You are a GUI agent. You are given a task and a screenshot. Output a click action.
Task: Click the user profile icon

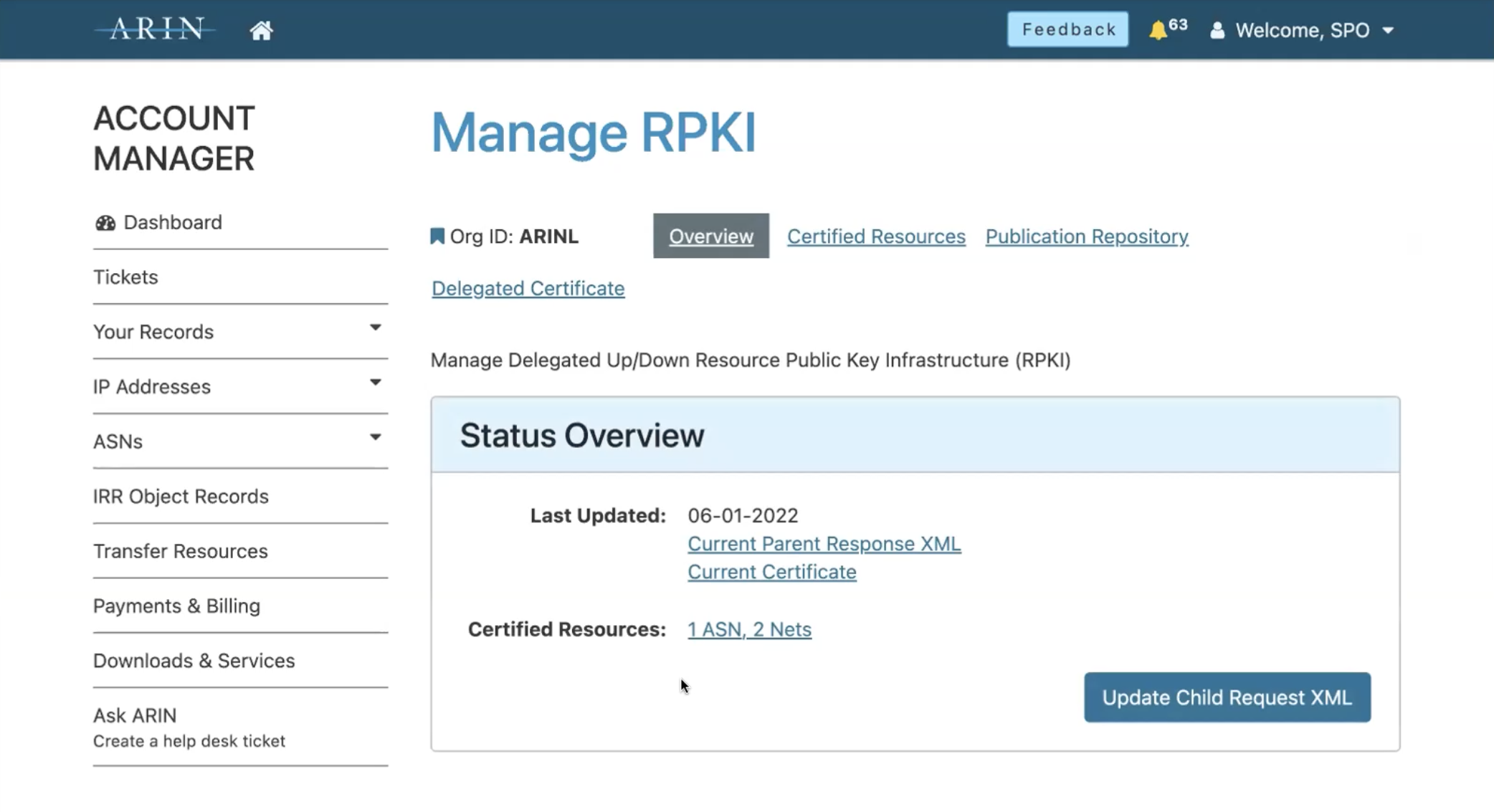pos(1217,30)
